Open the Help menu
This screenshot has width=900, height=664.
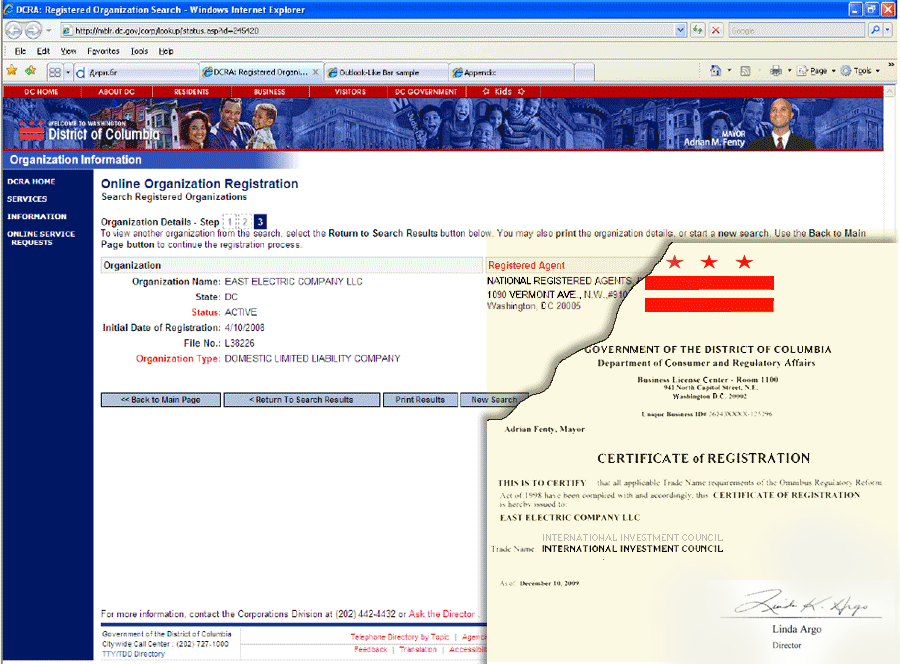(166, 51)
